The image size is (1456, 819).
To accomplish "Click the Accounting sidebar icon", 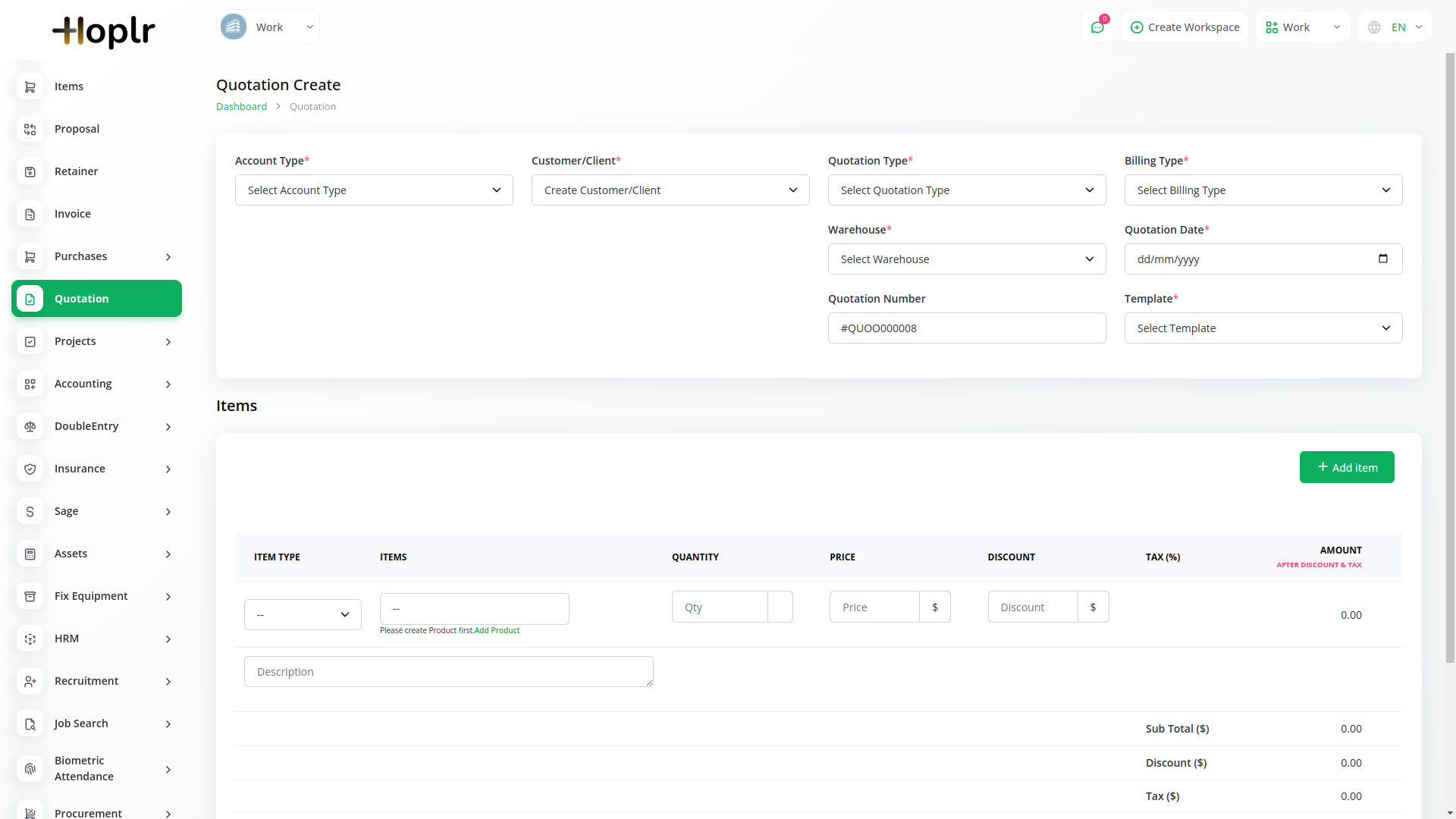I will point(30,384).
